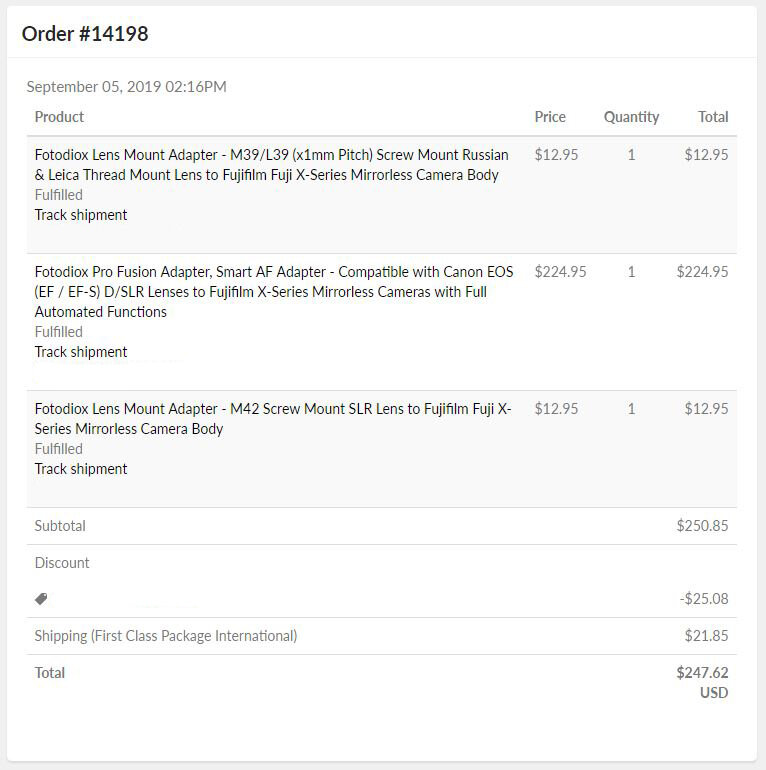Click the Subtotal amount $250.85
The height and width of the screenshot is (770, 766).
pos(702,526)
